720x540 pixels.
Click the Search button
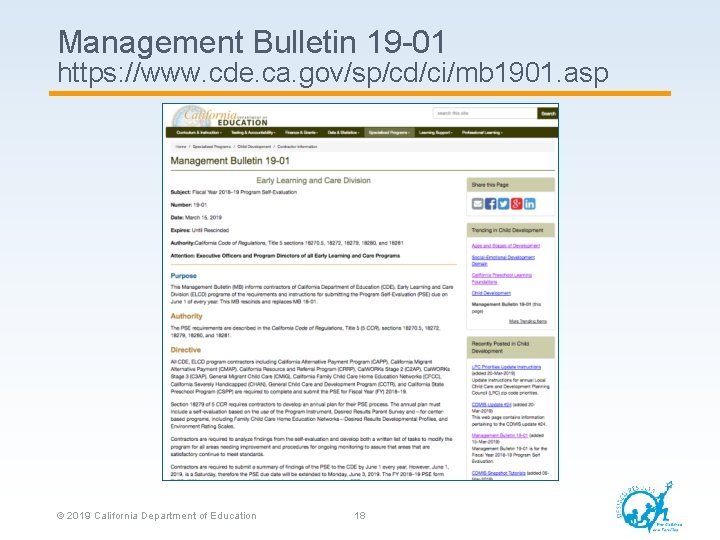[548, 113]
